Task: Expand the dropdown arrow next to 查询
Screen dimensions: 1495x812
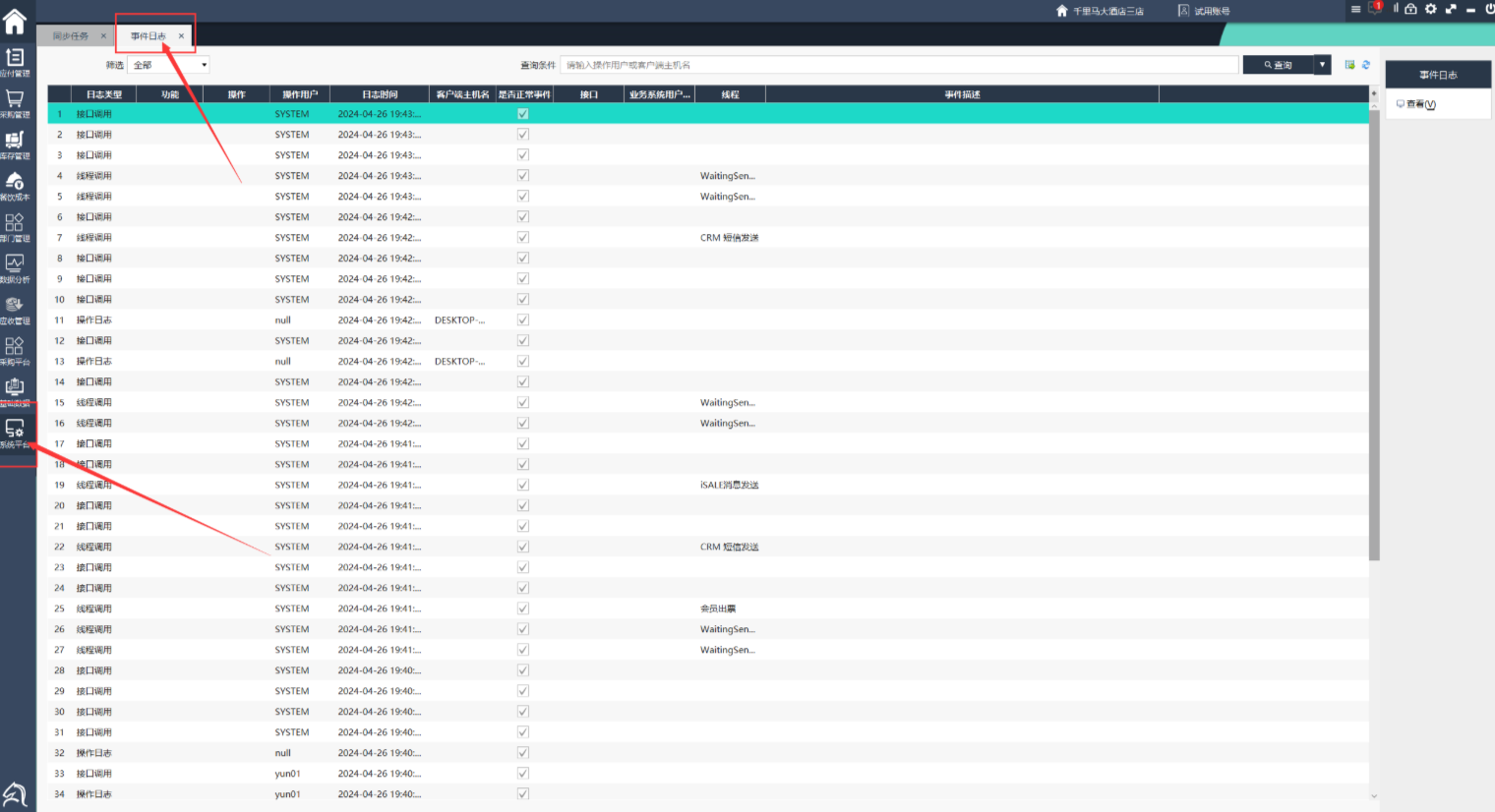Action: (1322, 65)
